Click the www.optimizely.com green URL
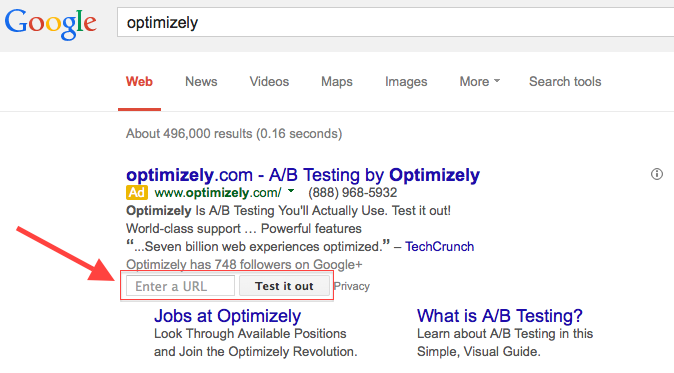 pyautogui.click(x=218, y=193)
